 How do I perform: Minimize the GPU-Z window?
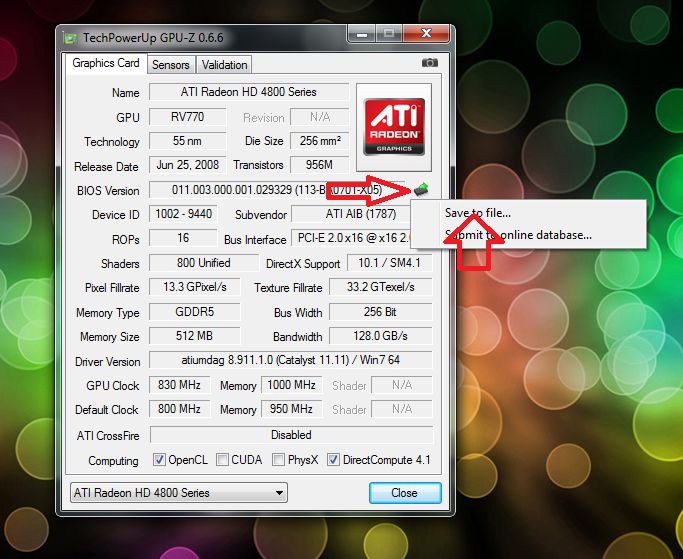[x=362, y=34]
